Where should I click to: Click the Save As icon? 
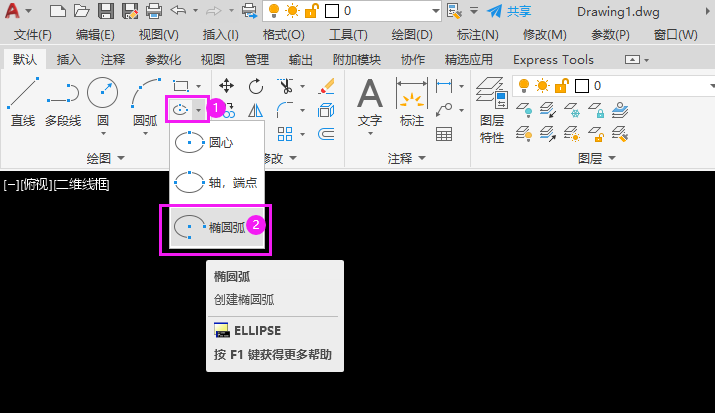click(130, 10)
